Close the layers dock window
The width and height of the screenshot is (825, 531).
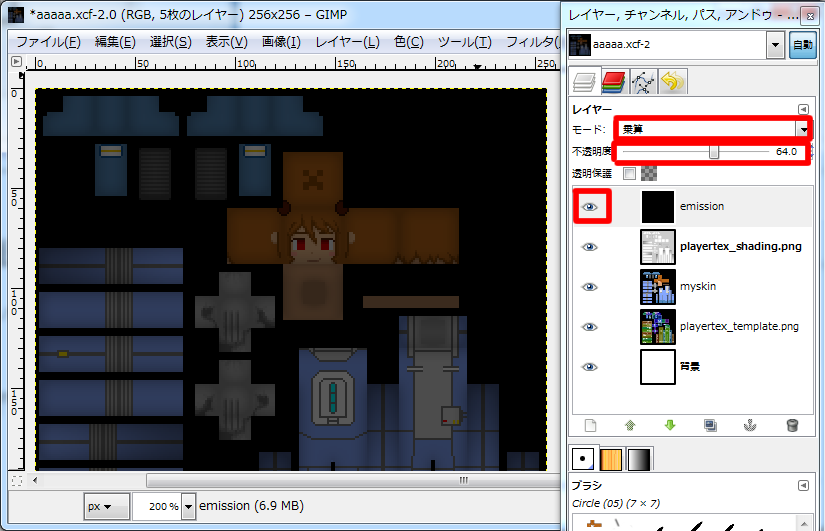point(810,16)
